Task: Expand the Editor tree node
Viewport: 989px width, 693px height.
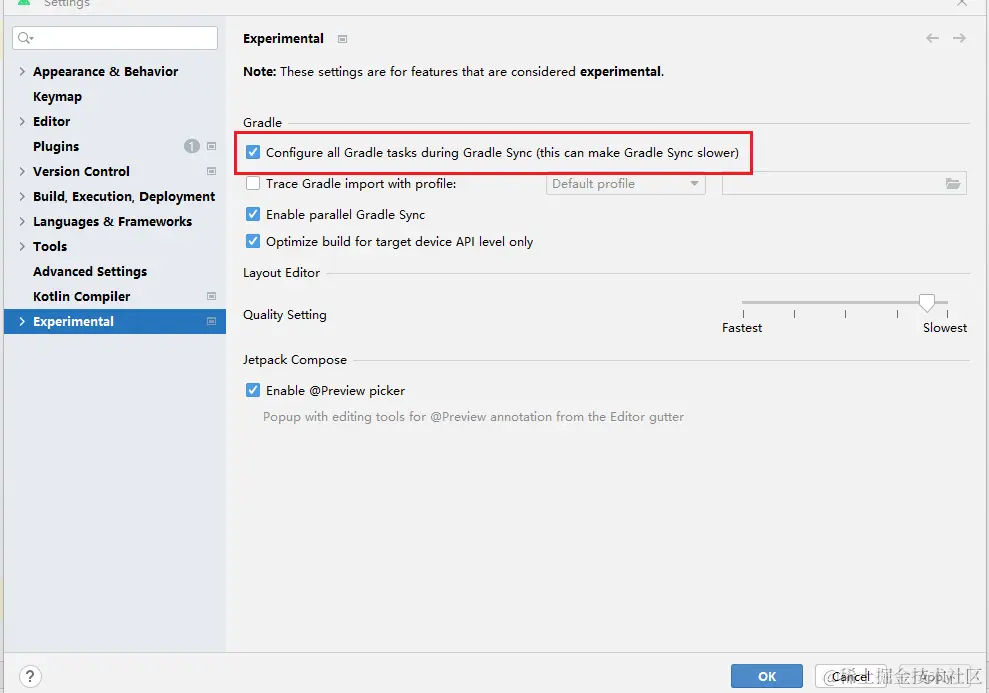Action: click(22, 121)
